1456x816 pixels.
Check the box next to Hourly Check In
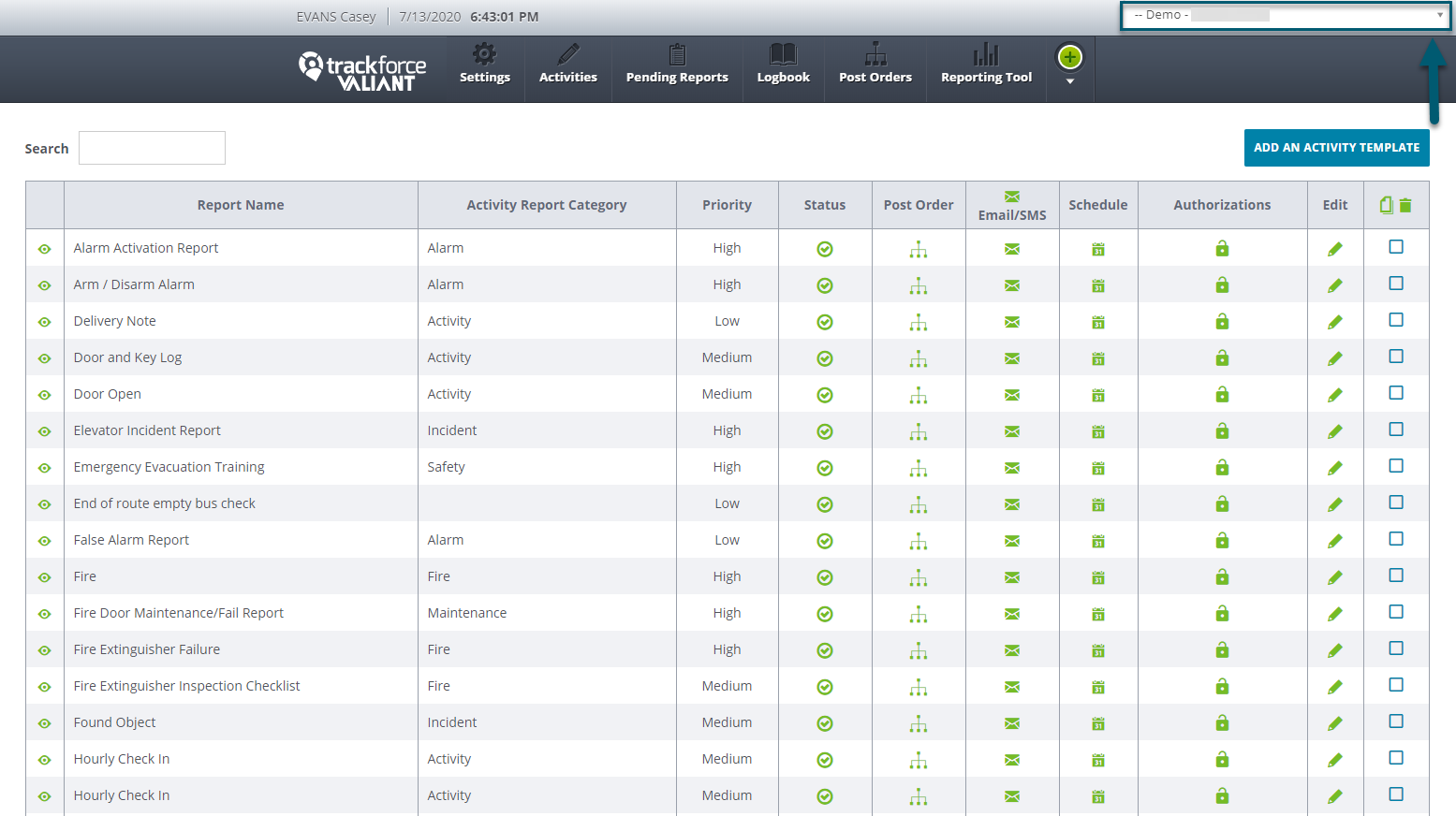point(1396,758)
